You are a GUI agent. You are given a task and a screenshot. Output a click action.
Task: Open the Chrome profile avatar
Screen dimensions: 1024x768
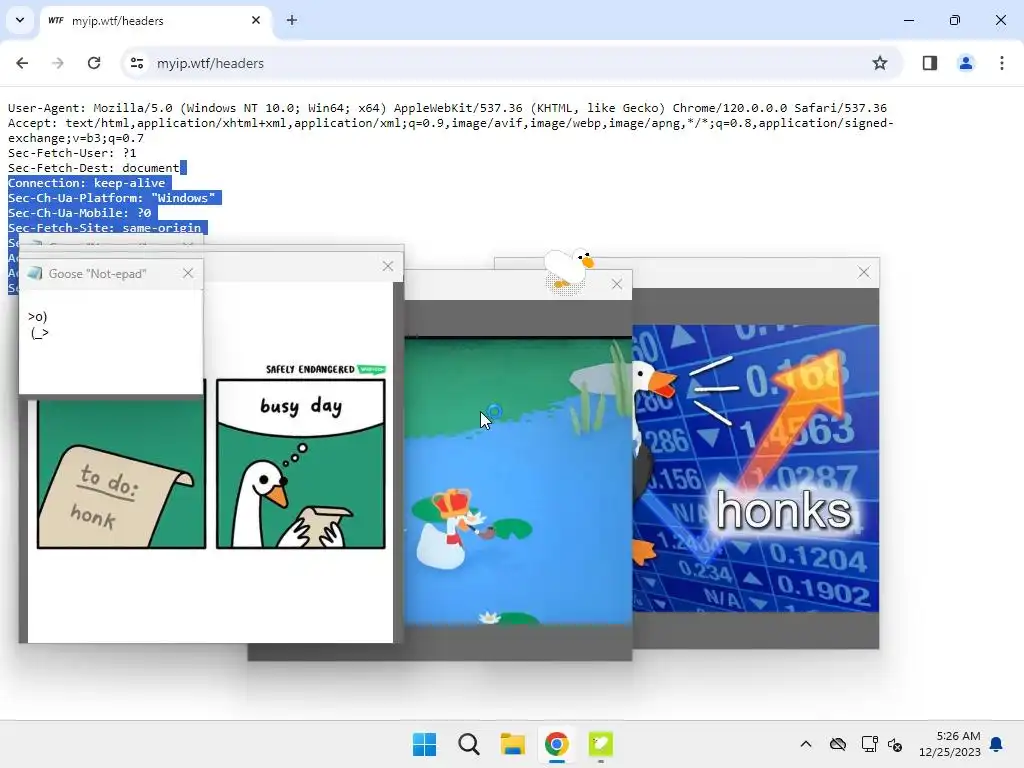click(966, 63)
